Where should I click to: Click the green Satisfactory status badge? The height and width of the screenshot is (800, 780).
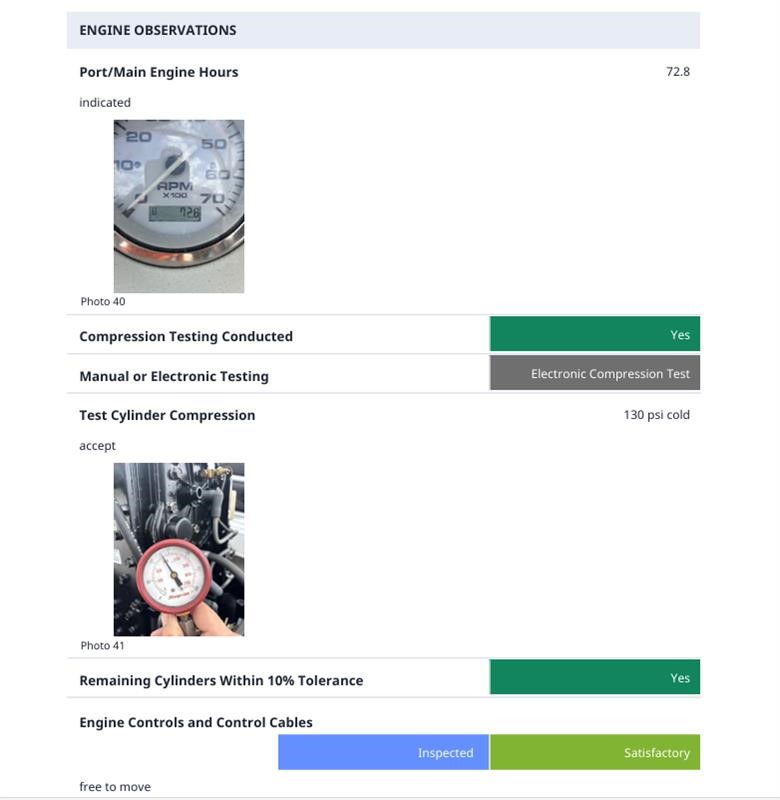[x=595, y=753]
